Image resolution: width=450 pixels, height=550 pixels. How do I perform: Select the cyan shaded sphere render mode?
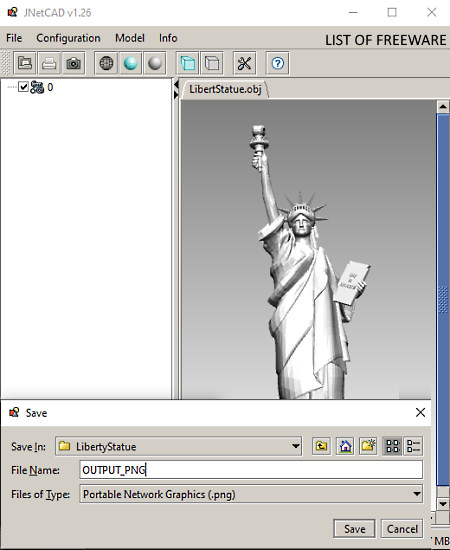pyautogui.click(x=130, y=63)
